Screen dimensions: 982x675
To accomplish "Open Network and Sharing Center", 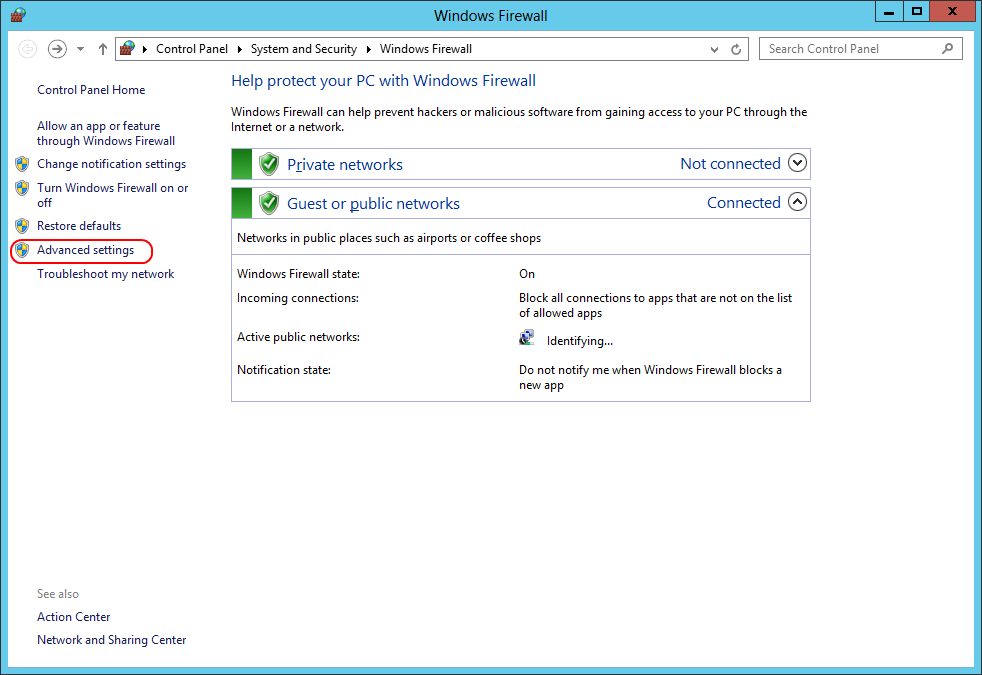I will coord(111,640).
